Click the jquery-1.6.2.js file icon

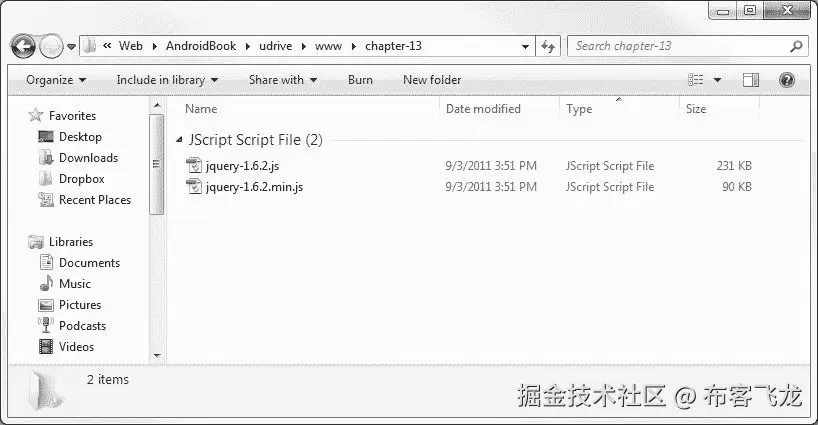pyautogui.click(x=194, y=165)
